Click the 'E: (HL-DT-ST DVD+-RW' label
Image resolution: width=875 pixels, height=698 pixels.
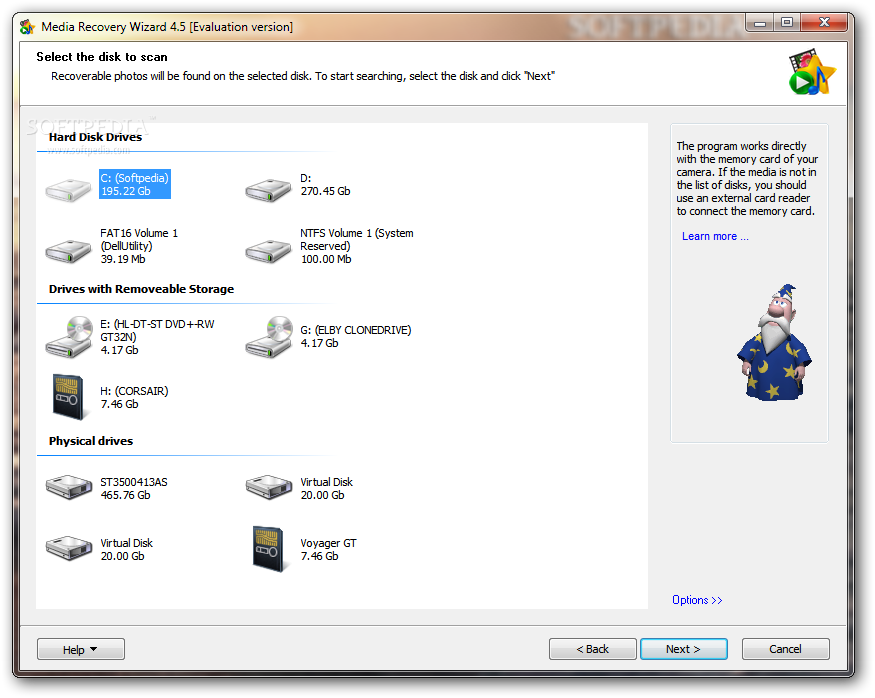pyautogui.click(x=157, y=324)
